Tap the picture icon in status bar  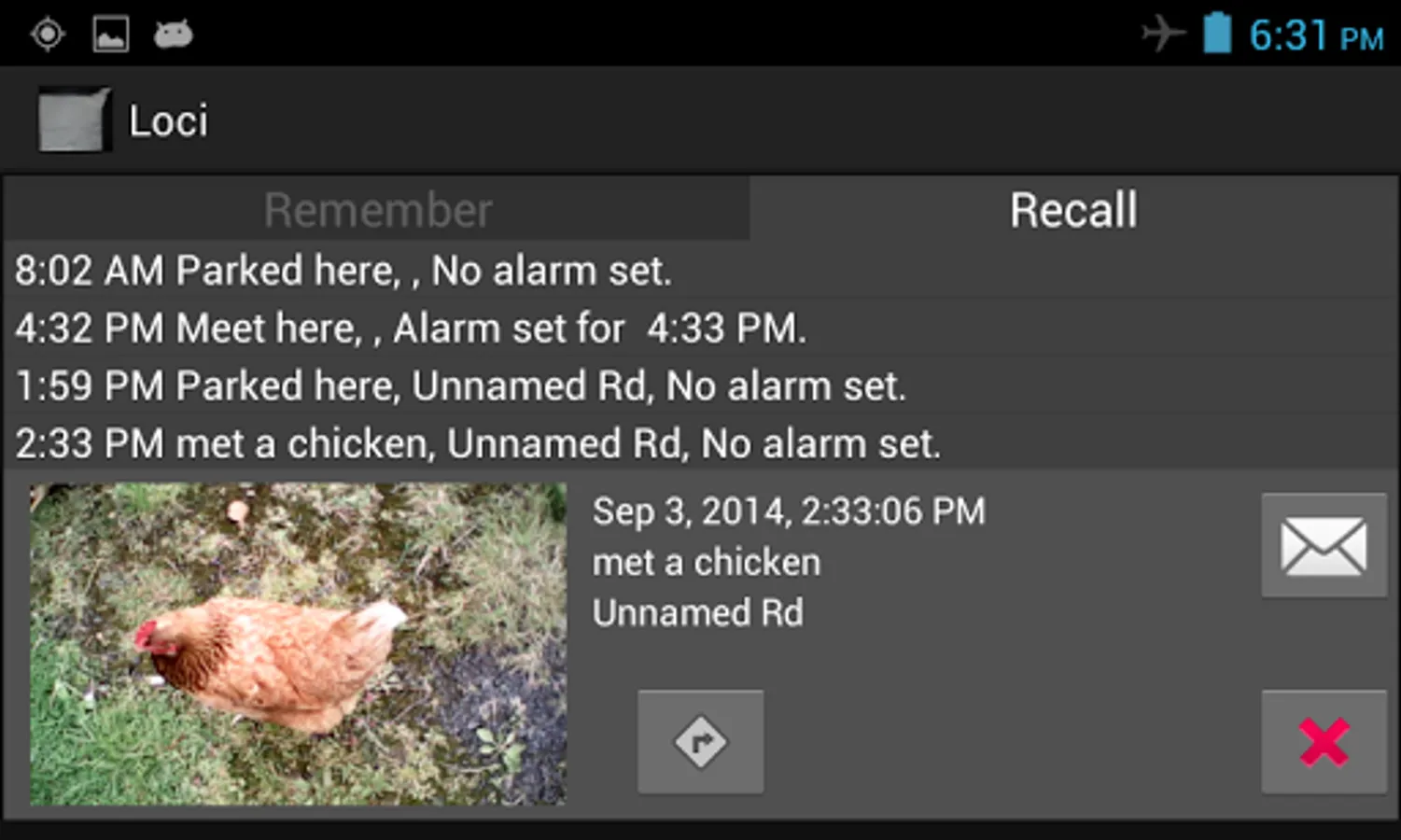coord(110,35)
